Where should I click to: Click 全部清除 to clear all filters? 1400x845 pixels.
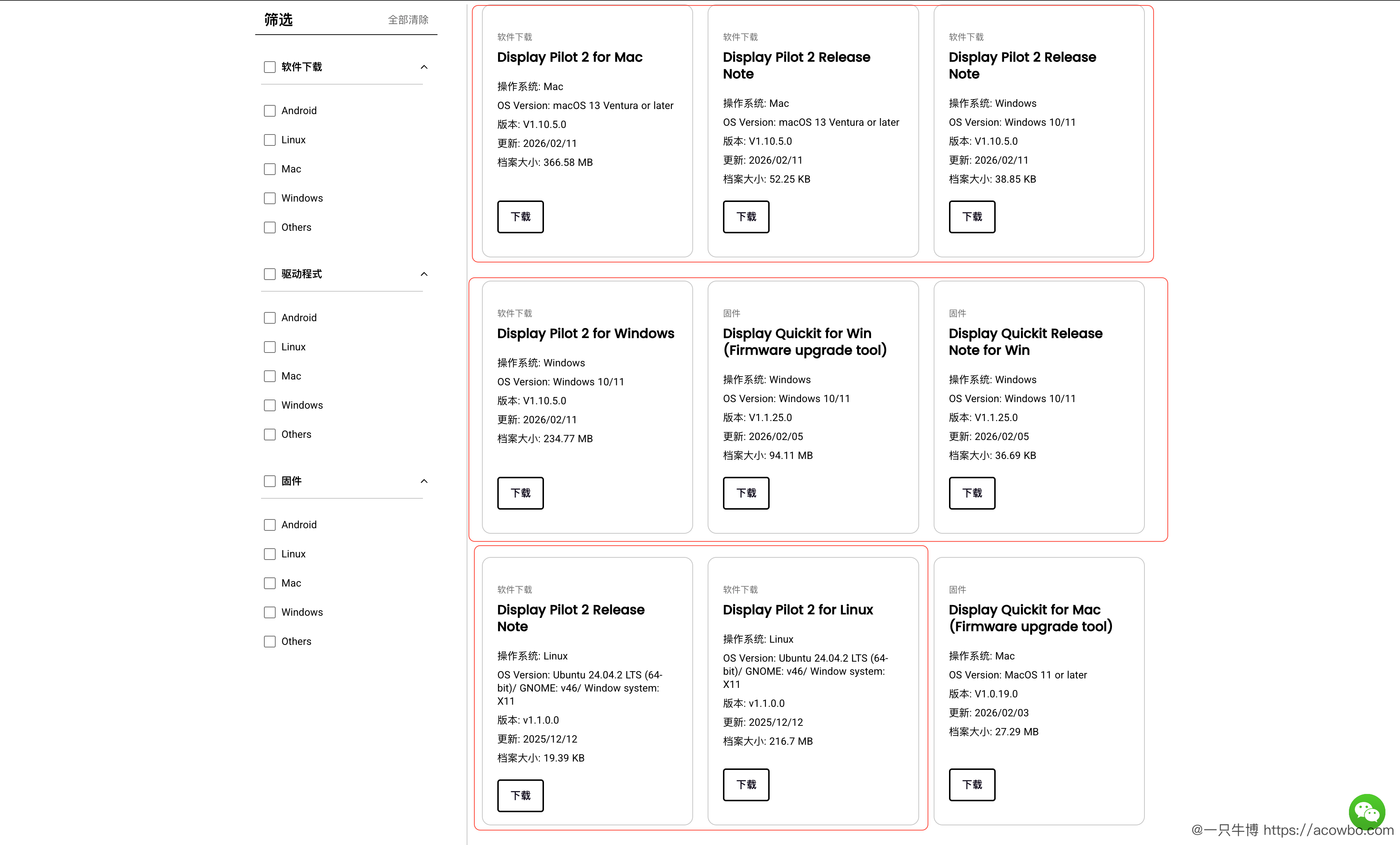click(408, 20)
